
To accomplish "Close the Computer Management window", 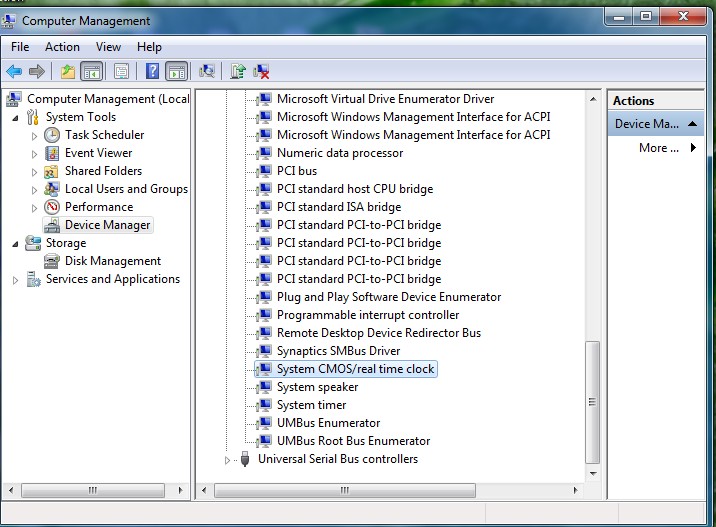I will pyautogui.click(x=683, y=17).
